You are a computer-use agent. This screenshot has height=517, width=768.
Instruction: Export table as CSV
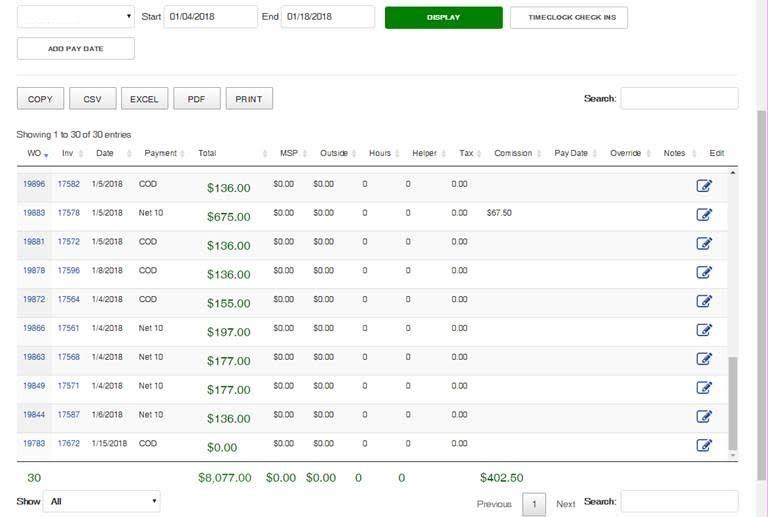click(x=93, y=99)
